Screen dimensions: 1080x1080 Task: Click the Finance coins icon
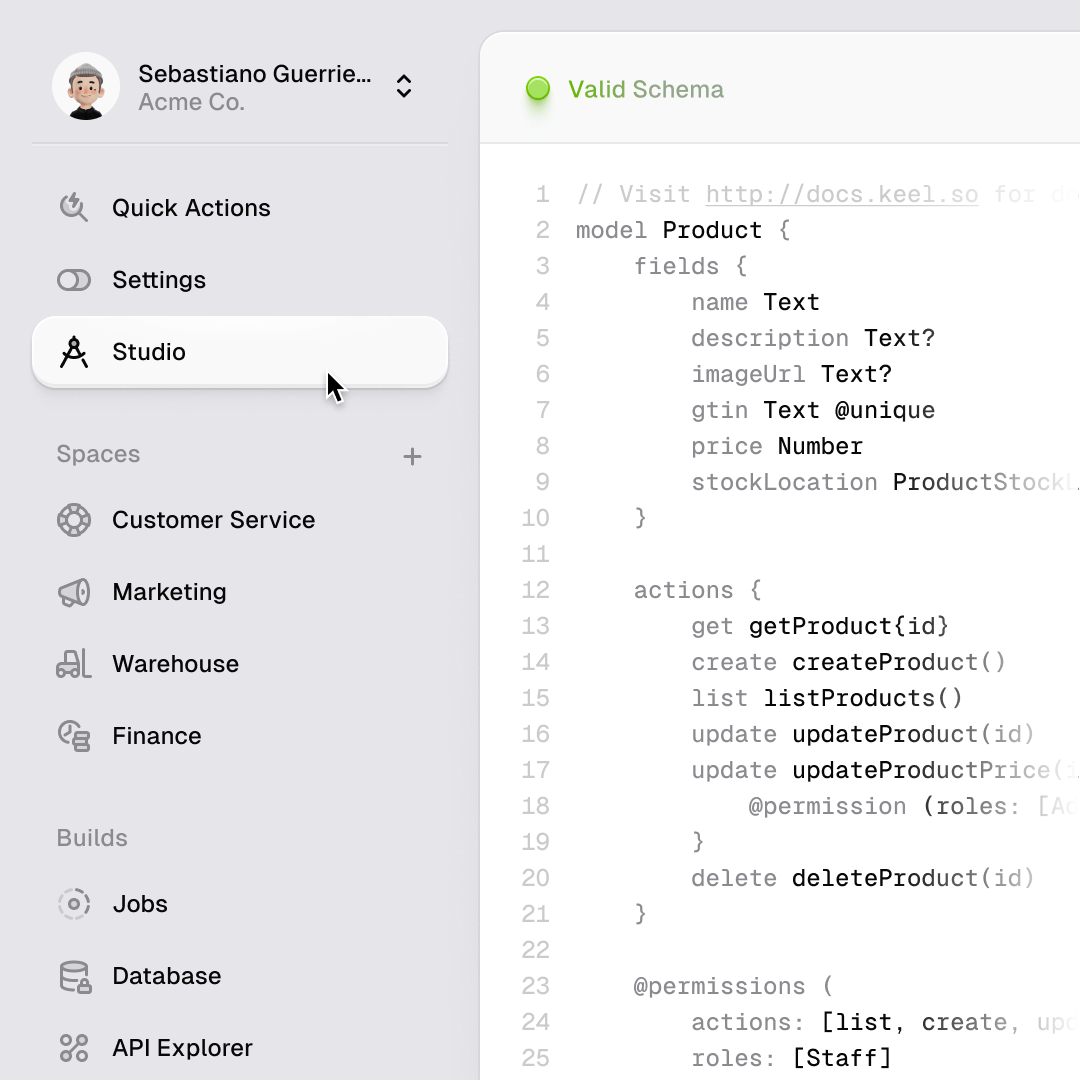[74, 736]
